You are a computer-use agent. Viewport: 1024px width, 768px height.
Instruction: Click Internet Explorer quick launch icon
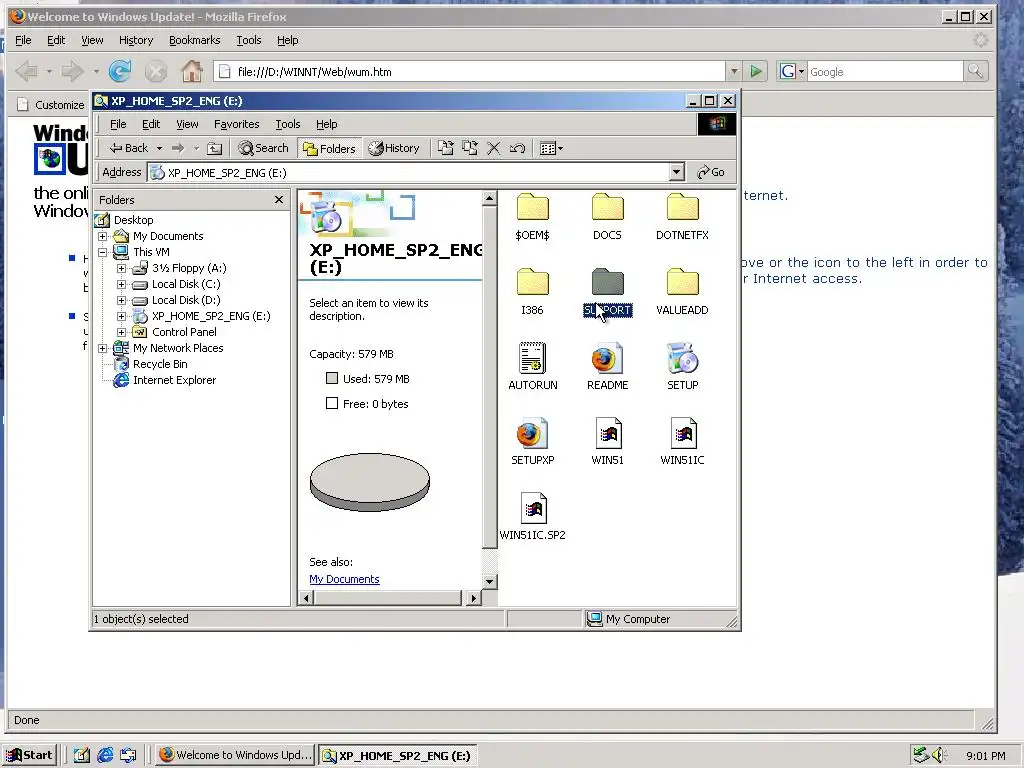104,755
